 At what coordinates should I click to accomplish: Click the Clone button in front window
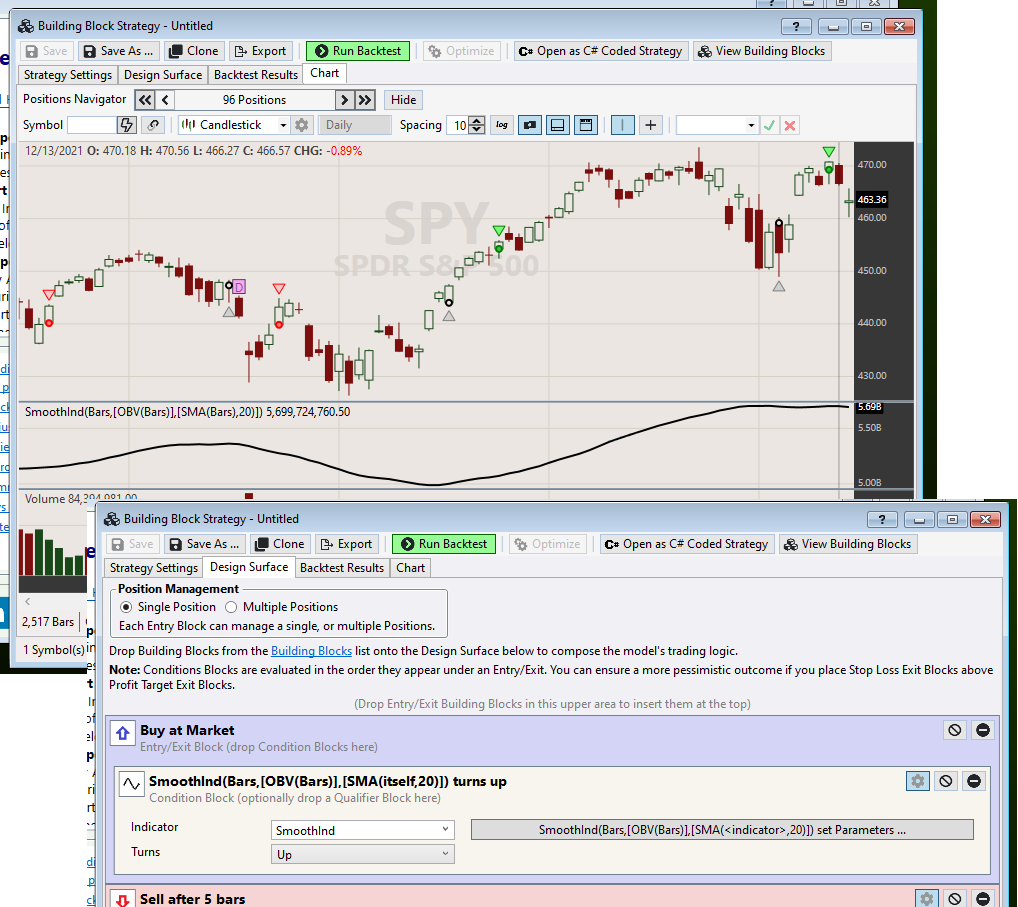pyautogui.click(x=280, y=544)
